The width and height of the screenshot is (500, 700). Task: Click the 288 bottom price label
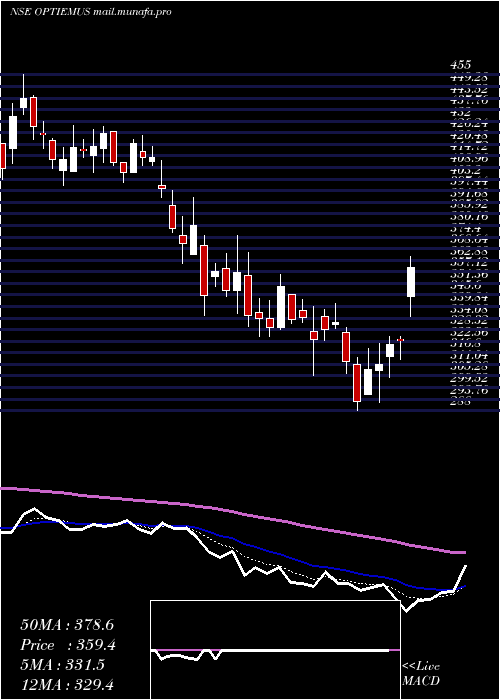[460, 401]
